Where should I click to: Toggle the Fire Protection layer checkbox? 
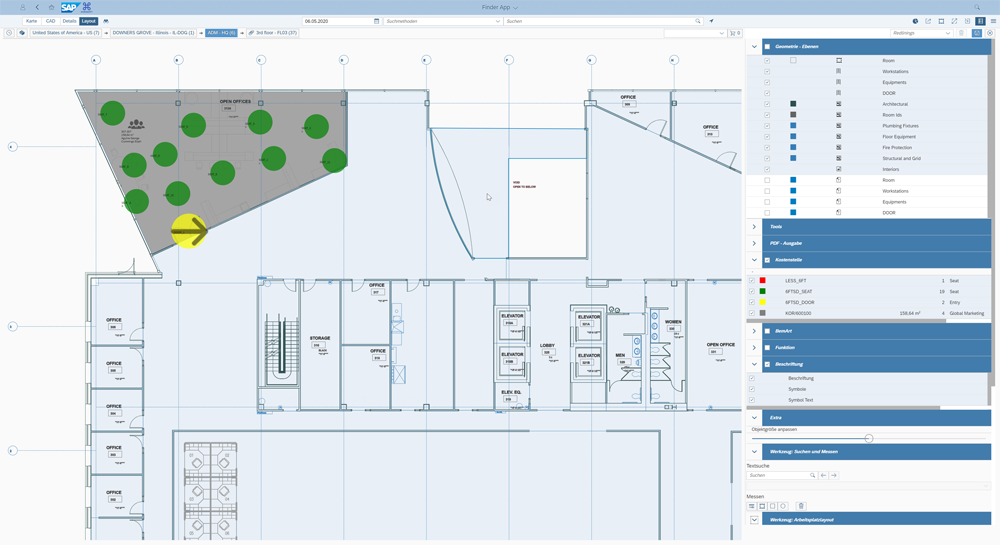767,147
